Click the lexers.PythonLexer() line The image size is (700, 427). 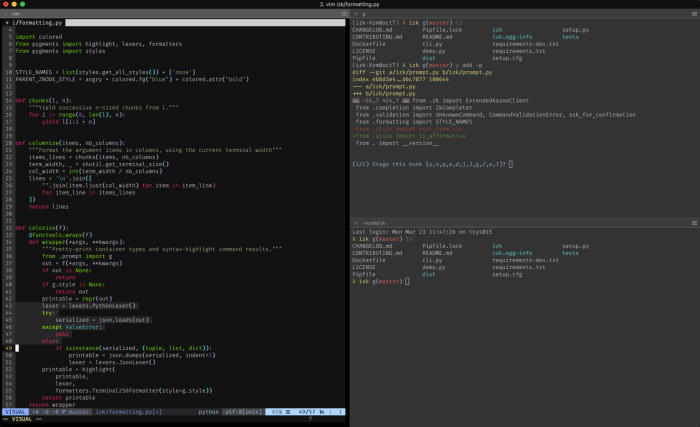click(x=89, y=306)
